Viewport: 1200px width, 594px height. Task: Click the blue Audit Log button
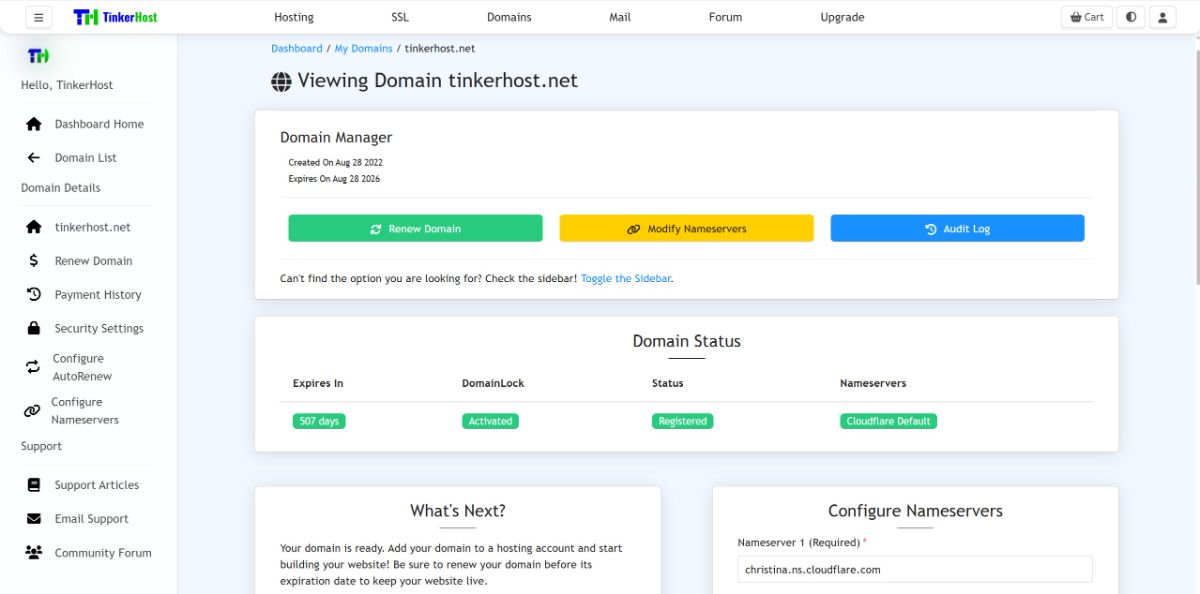point(957,228)
